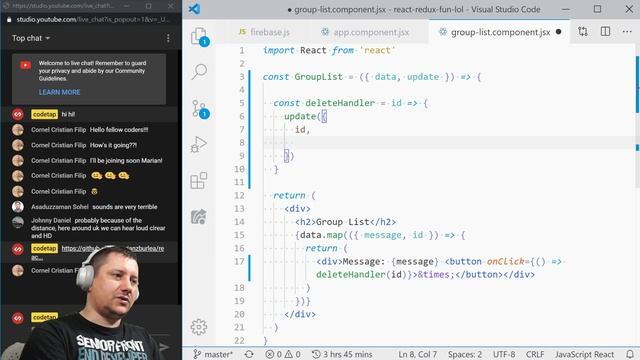Switch to firebase.js tab
The height and width of the screenshot is (360, 640).
[x=264, y=32]
